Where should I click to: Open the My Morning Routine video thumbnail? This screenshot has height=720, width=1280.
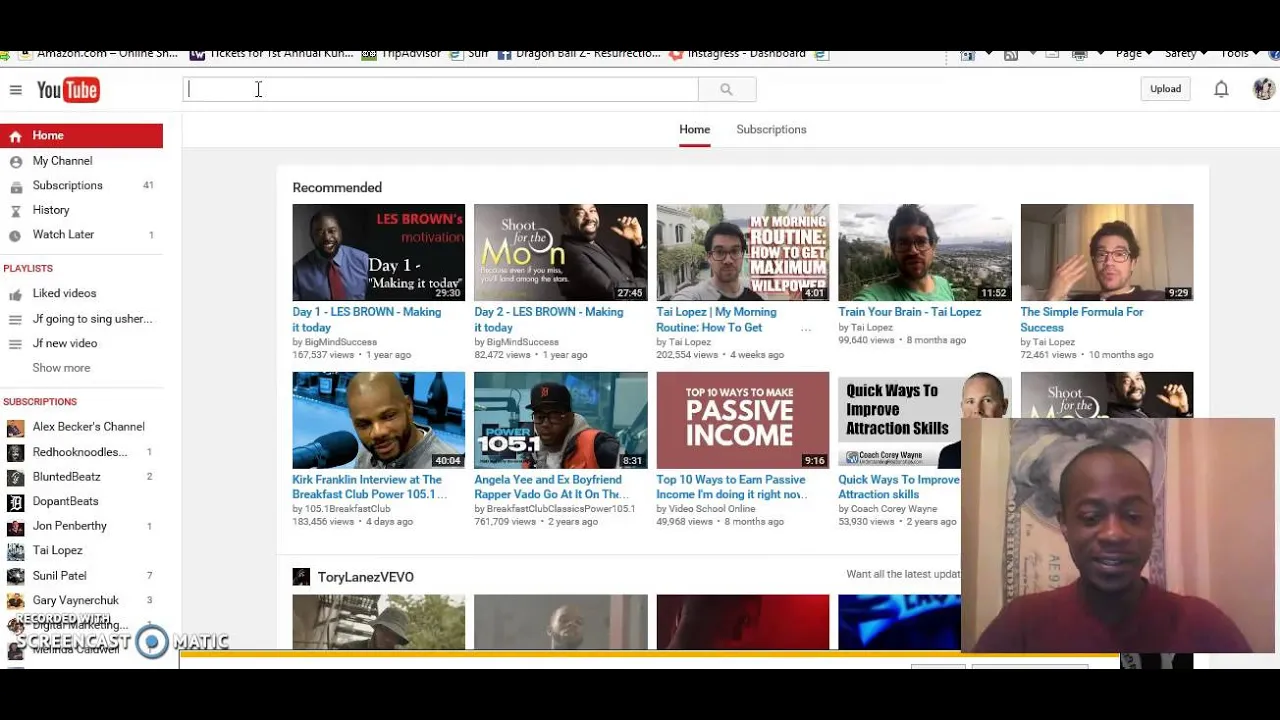pos(742,252)
